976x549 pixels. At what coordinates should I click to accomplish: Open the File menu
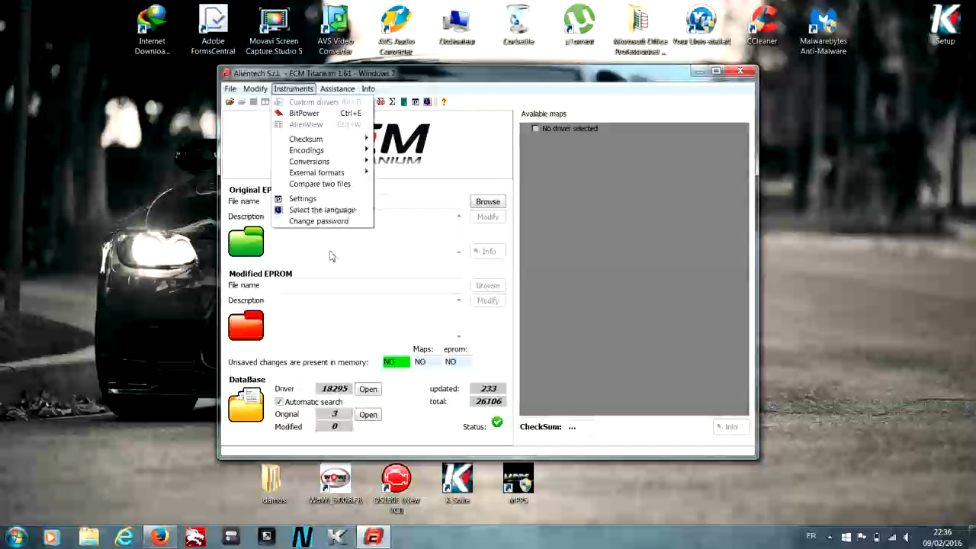click(230, 89)
